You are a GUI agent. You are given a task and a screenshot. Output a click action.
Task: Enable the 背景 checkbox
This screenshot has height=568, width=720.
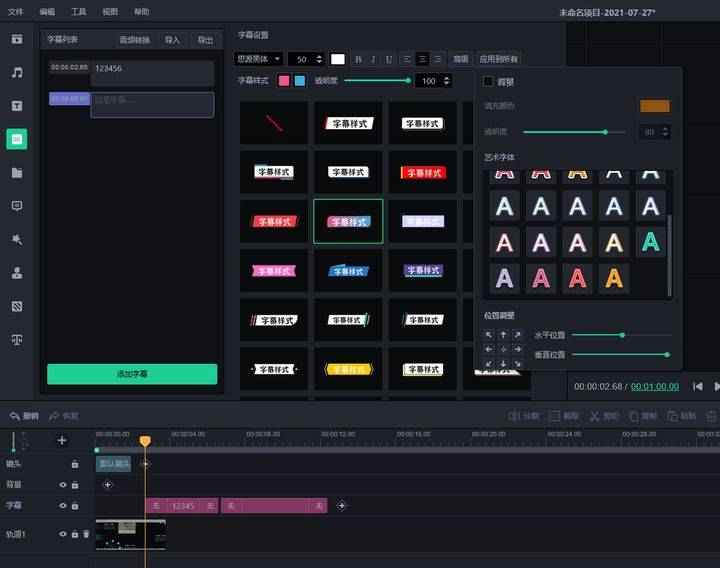(x=488, y=81)
